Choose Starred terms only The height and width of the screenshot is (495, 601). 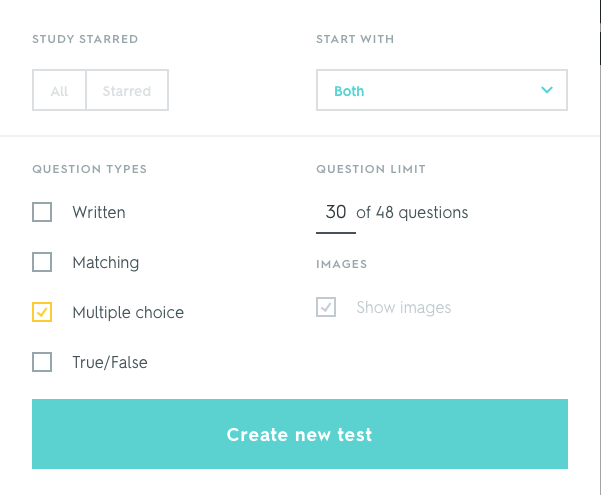[x=127, y=91]
